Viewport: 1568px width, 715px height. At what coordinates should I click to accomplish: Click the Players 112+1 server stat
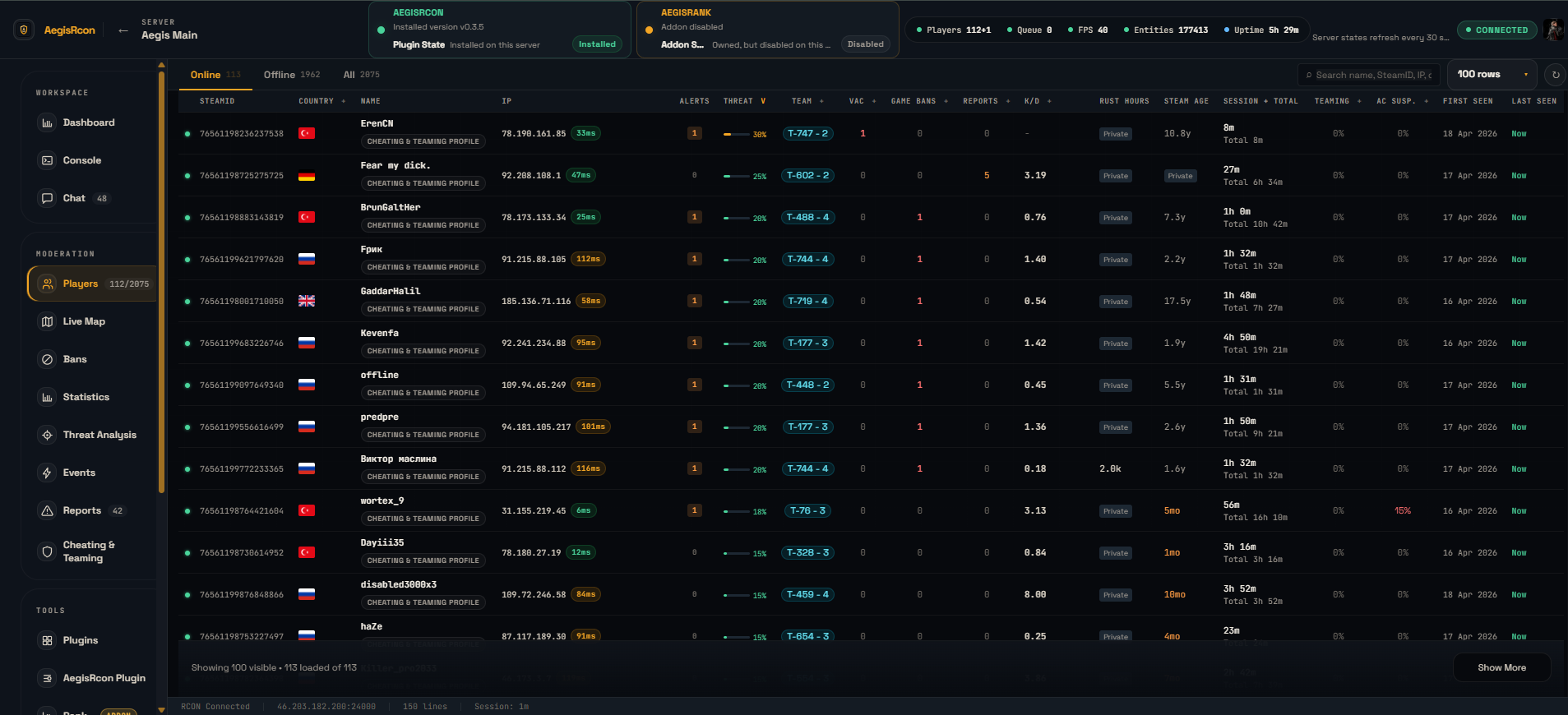pos(954,30)
